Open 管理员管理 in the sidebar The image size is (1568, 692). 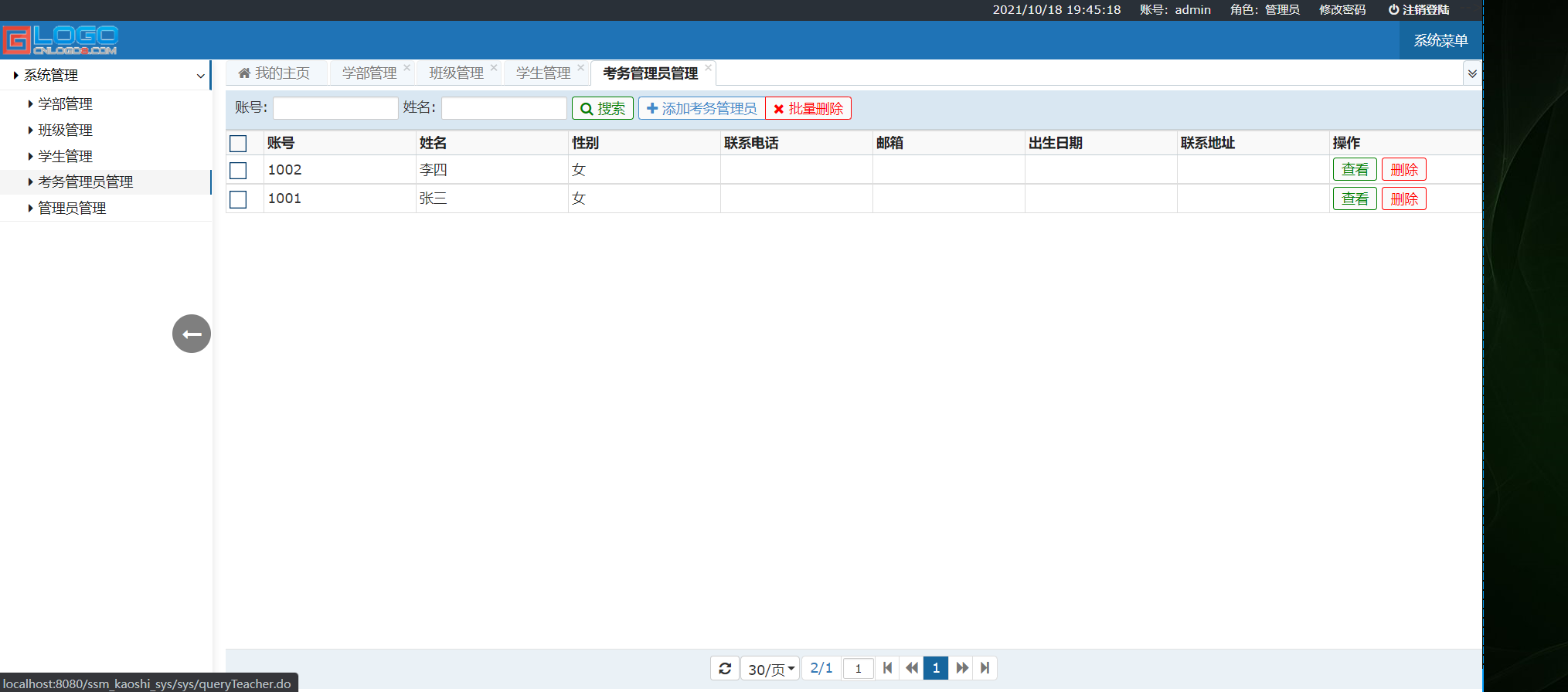point(72,208)
